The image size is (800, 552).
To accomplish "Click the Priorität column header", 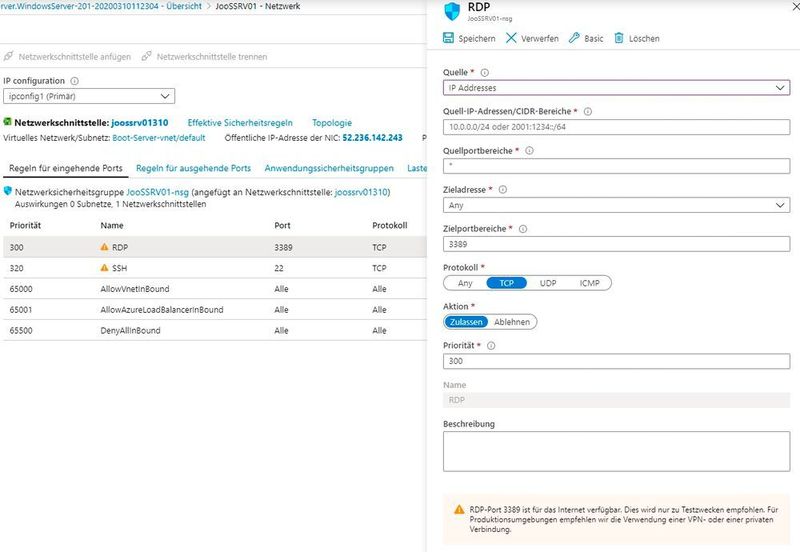I will pos(25,225).
